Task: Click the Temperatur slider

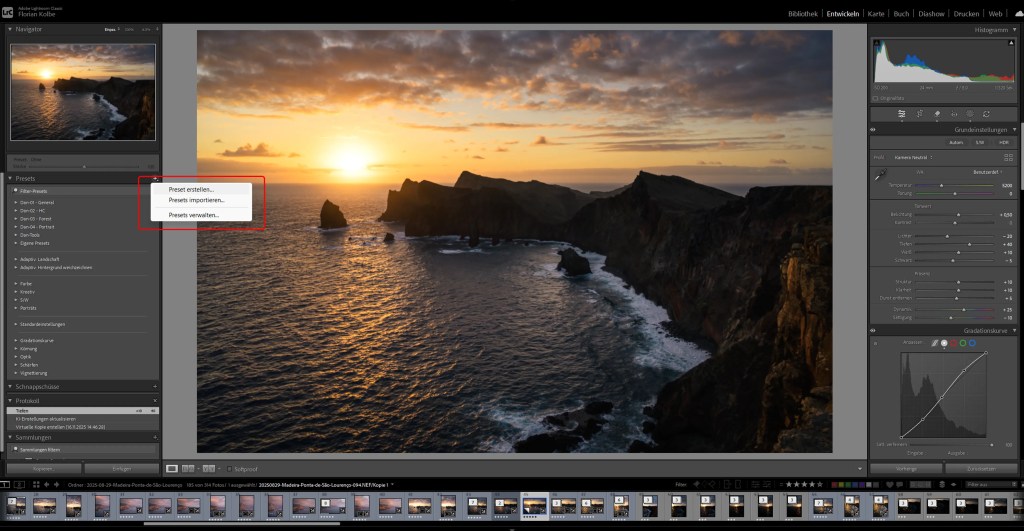Action: coord(940,186)
